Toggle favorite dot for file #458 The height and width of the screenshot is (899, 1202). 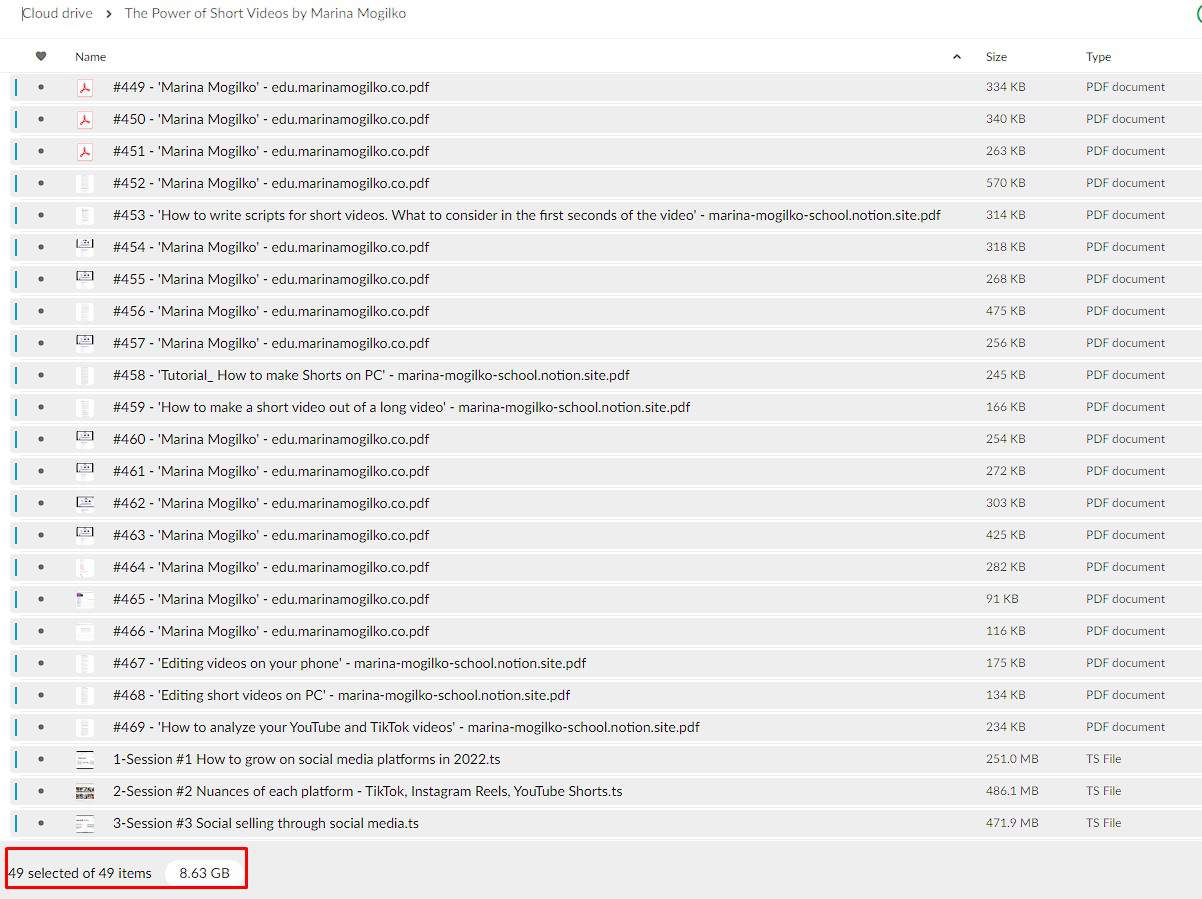point(41,375)
